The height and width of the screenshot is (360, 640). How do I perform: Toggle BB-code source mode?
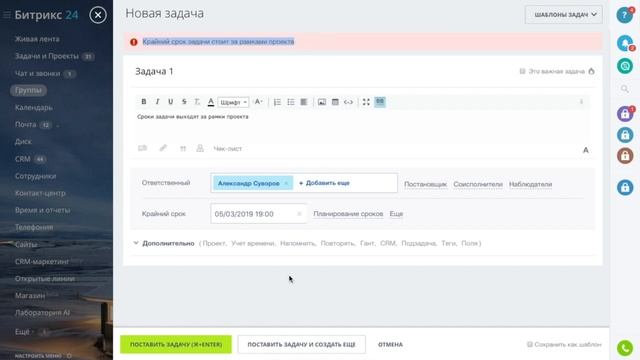380,102
